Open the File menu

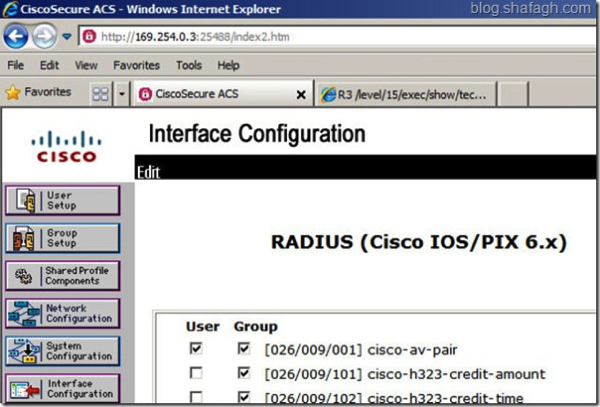[15, 65]
